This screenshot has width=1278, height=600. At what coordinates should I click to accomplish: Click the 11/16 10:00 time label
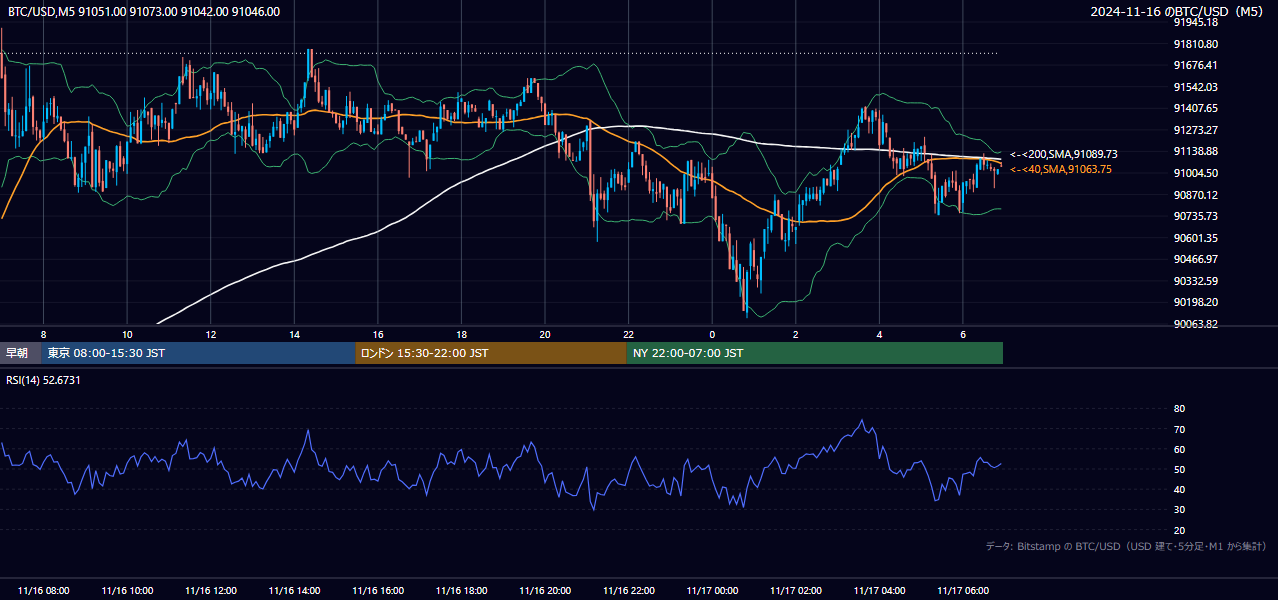[x=127, y=591]
